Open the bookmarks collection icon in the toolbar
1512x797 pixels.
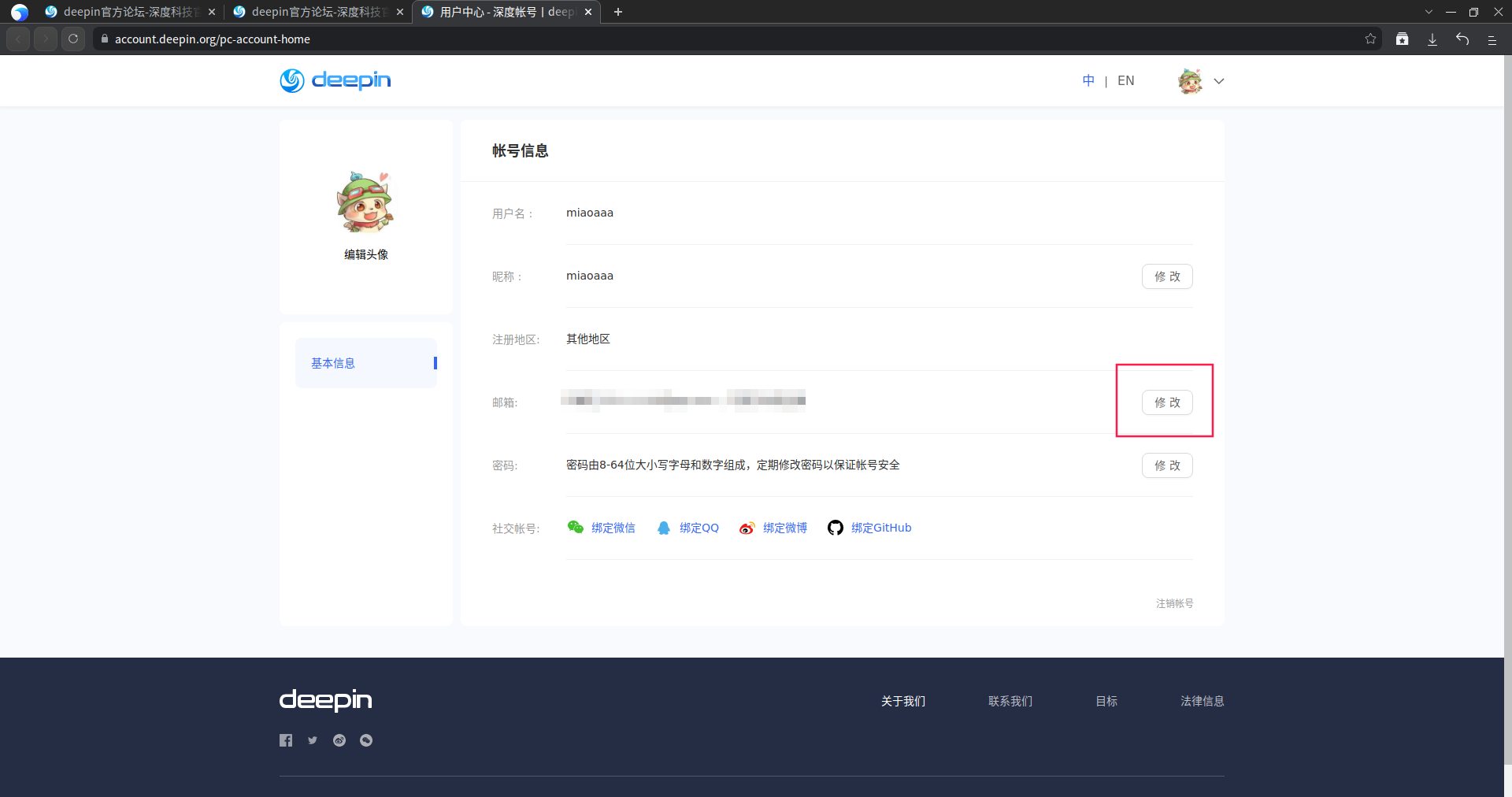tap(1402, 39)
